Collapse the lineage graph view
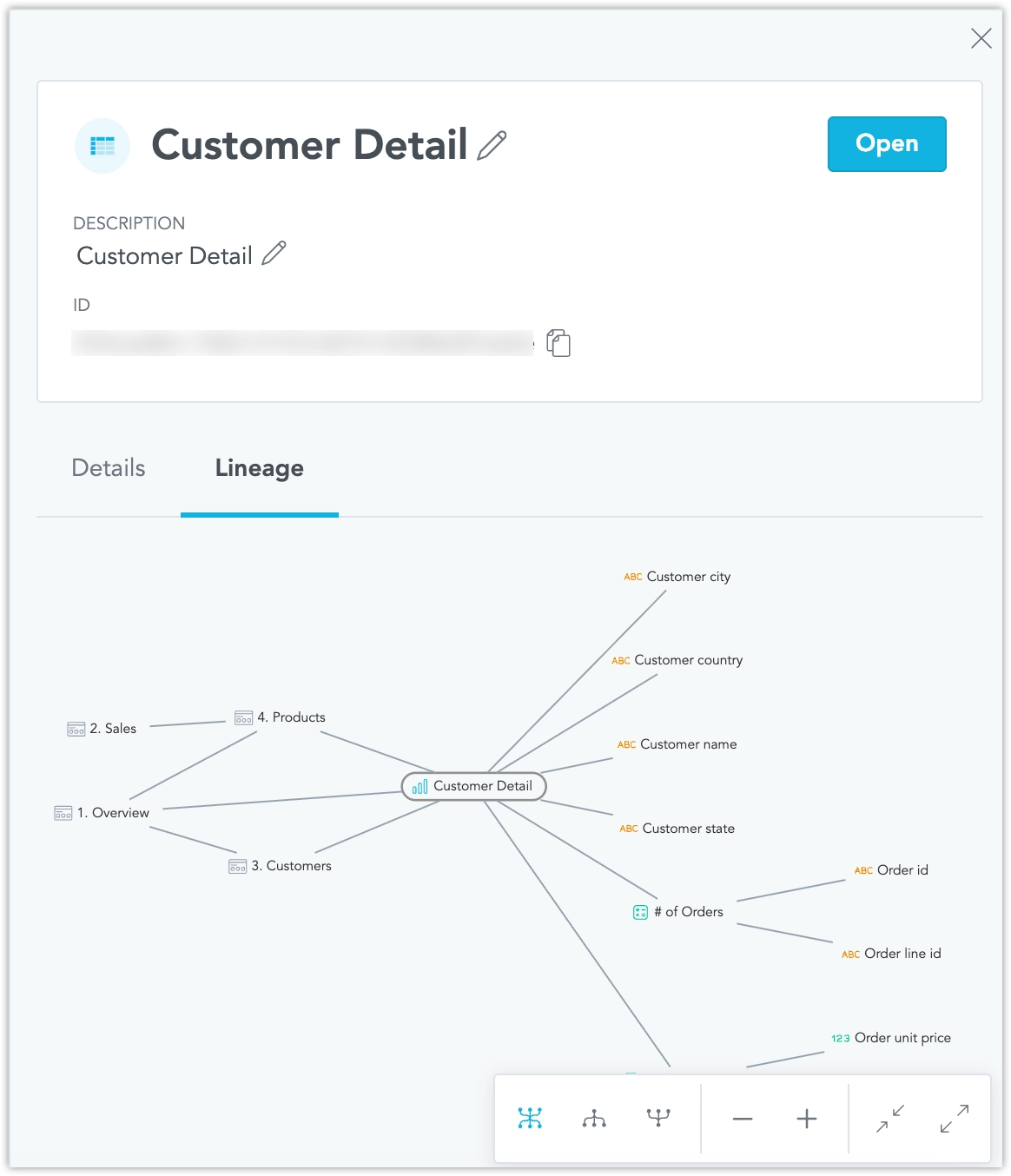The width and height of the screenshot is (1011, 1176). (x=890, y=1118)
